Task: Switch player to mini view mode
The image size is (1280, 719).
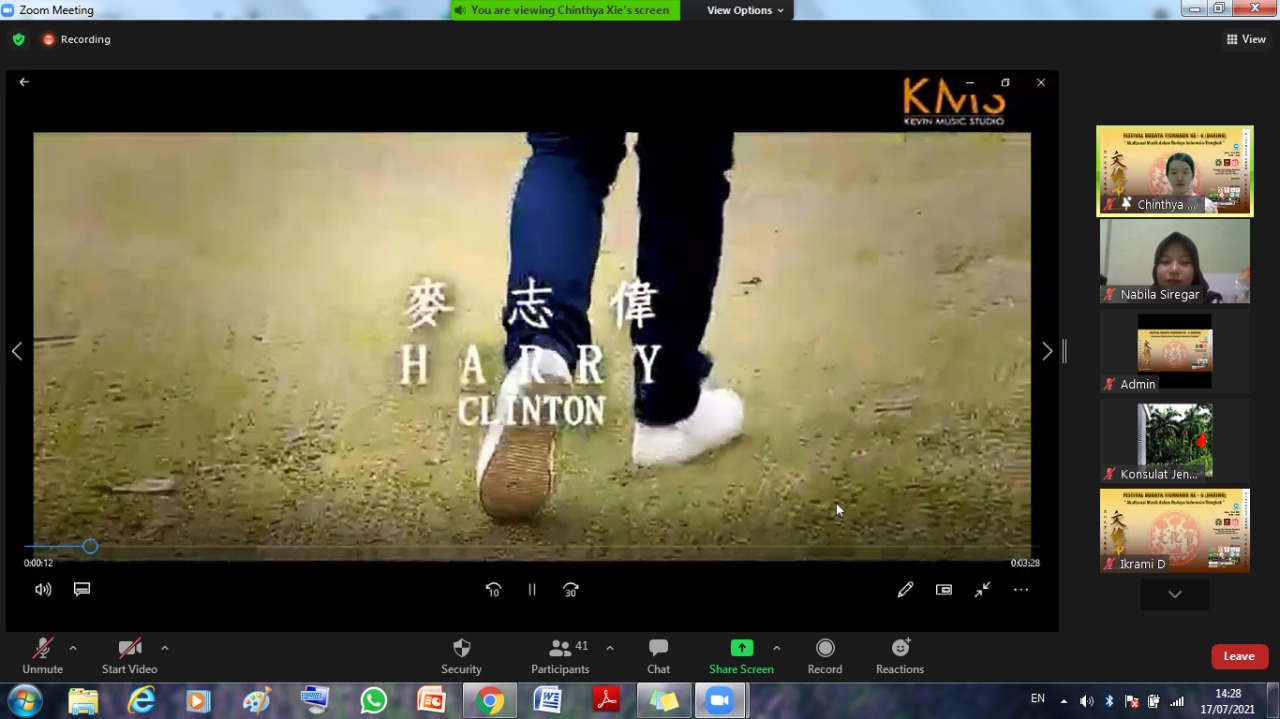Action: tap(944, 590)
